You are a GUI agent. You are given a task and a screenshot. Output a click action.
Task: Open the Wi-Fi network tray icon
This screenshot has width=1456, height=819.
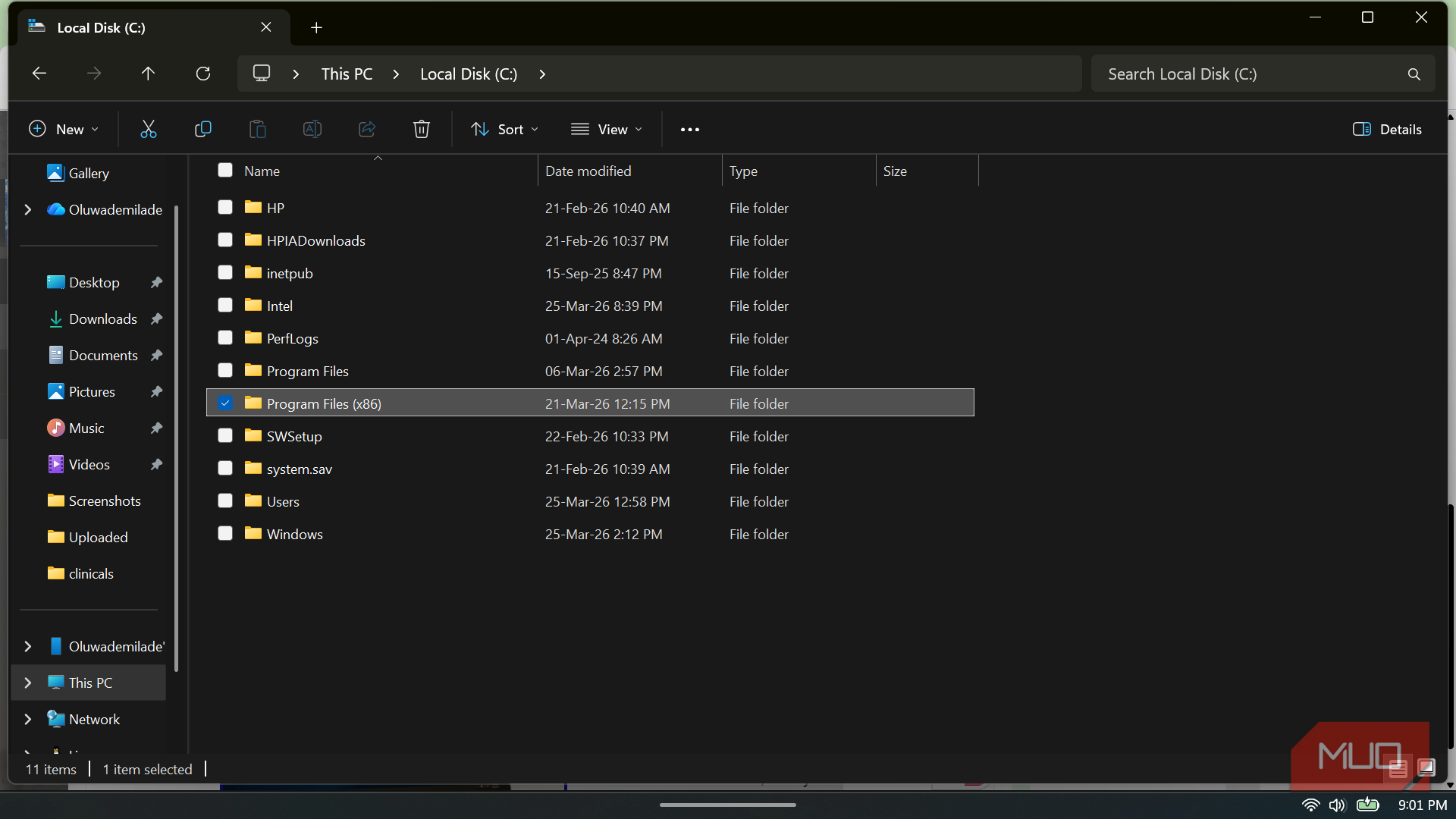(x=1310, y=805)
